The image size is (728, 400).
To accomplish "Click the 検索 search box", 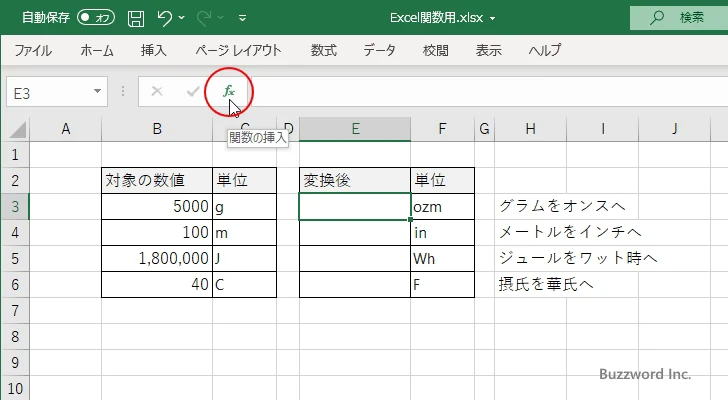I will [x=679, y=18].
